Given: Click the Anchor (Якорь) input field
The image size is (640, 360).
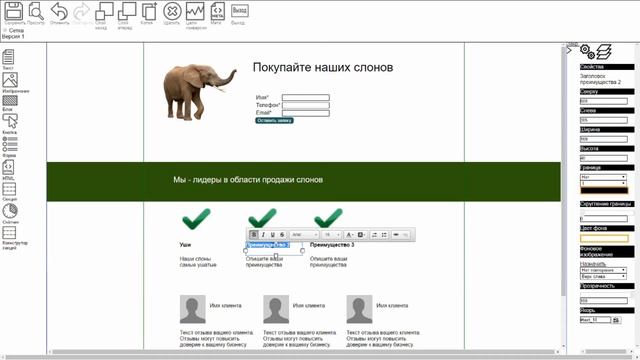Looking at the screenshot, I should (x=596, y=320).
